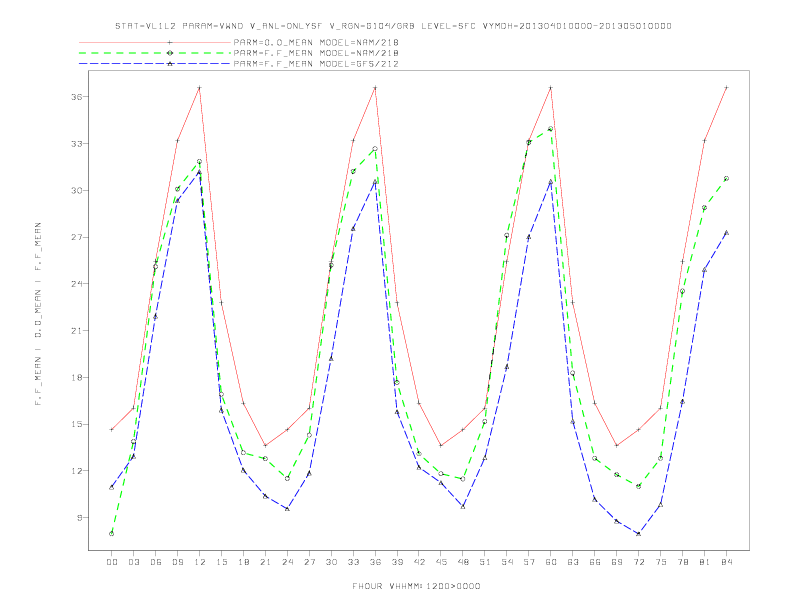Click x-axis tick label 21
This screenshot has width=792, height=612.
(x=265, y=562)
